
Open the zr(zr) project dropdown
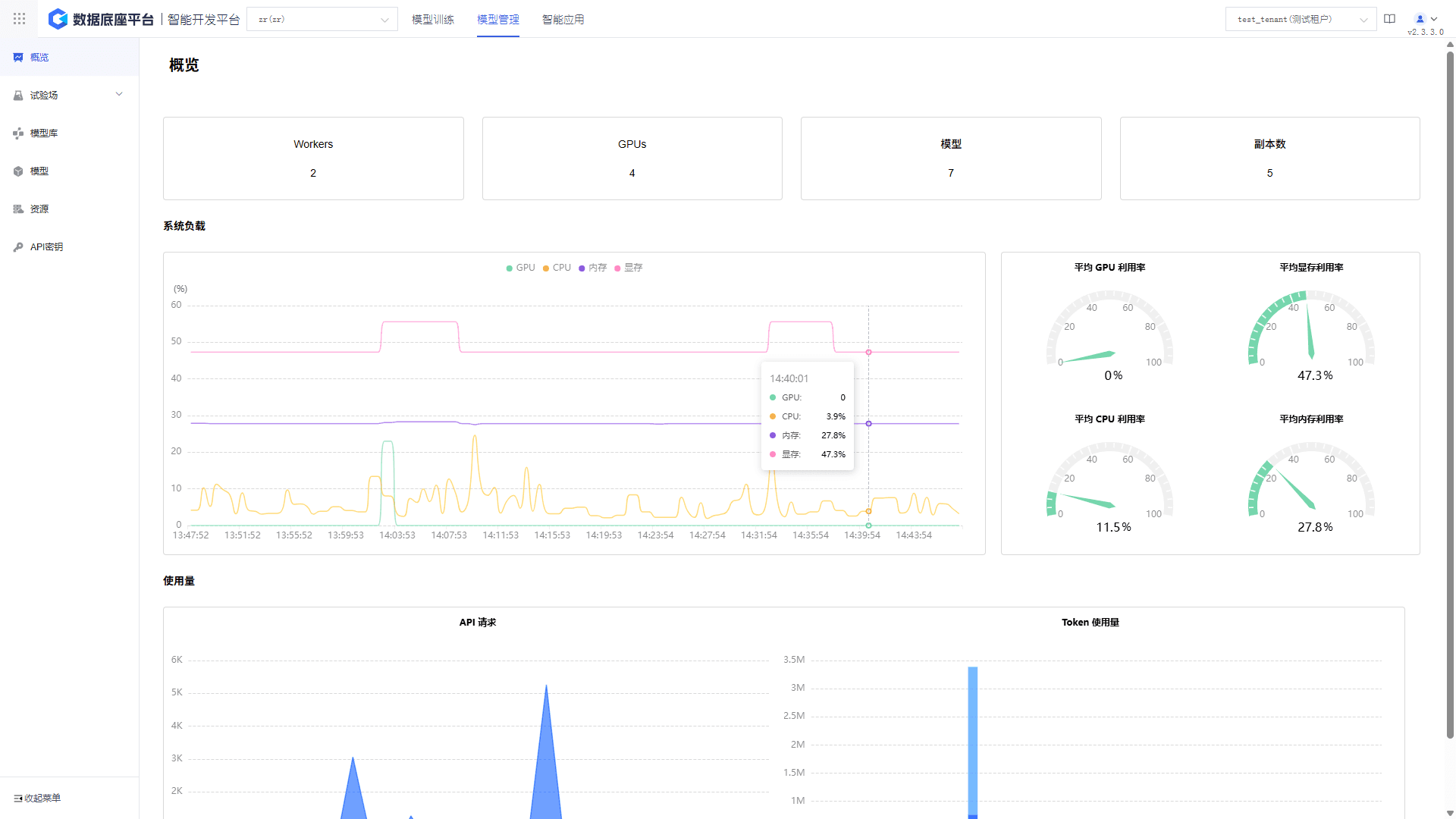tap(322, 20)
